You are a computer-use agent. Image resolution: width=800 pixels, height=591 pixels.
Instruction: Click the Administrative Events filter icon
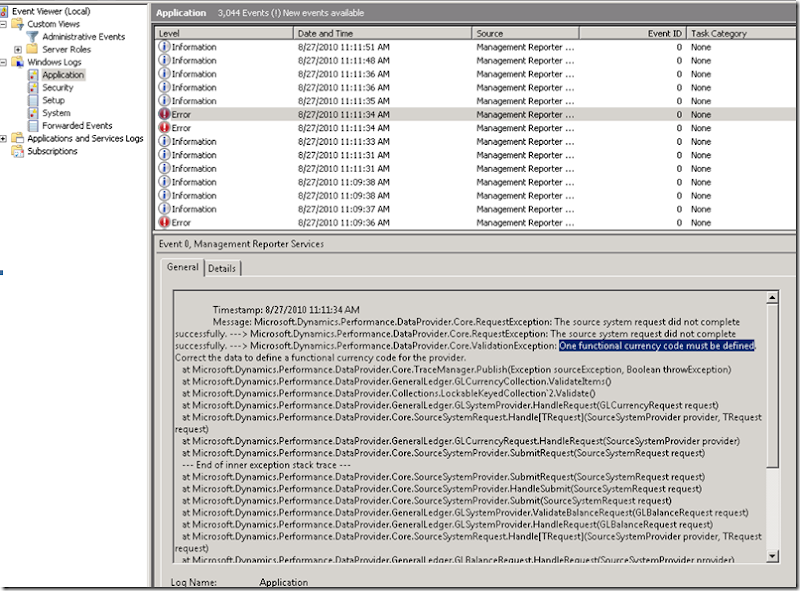32,36
